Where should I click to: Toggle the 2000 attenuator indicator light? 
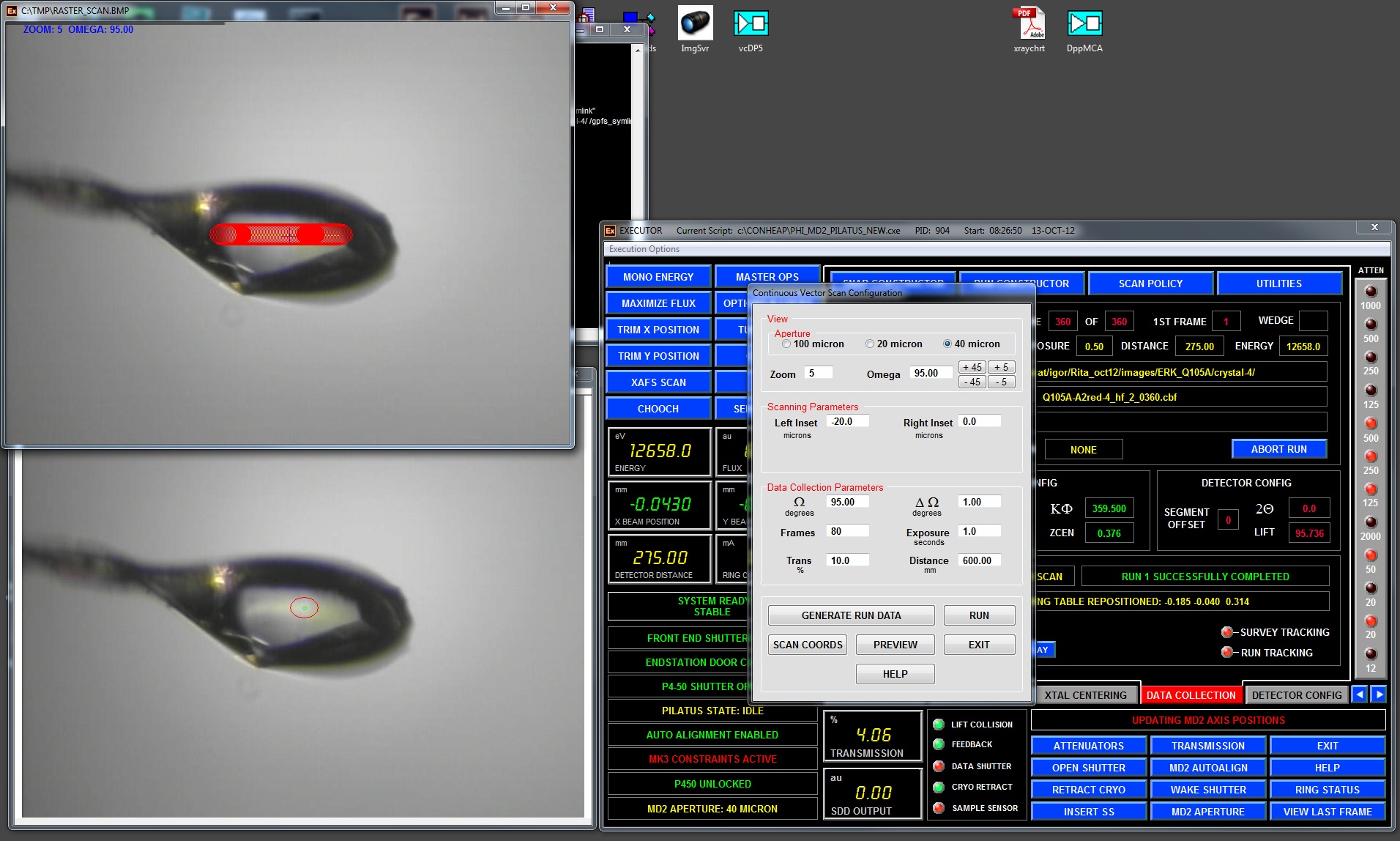point(1371,522)
